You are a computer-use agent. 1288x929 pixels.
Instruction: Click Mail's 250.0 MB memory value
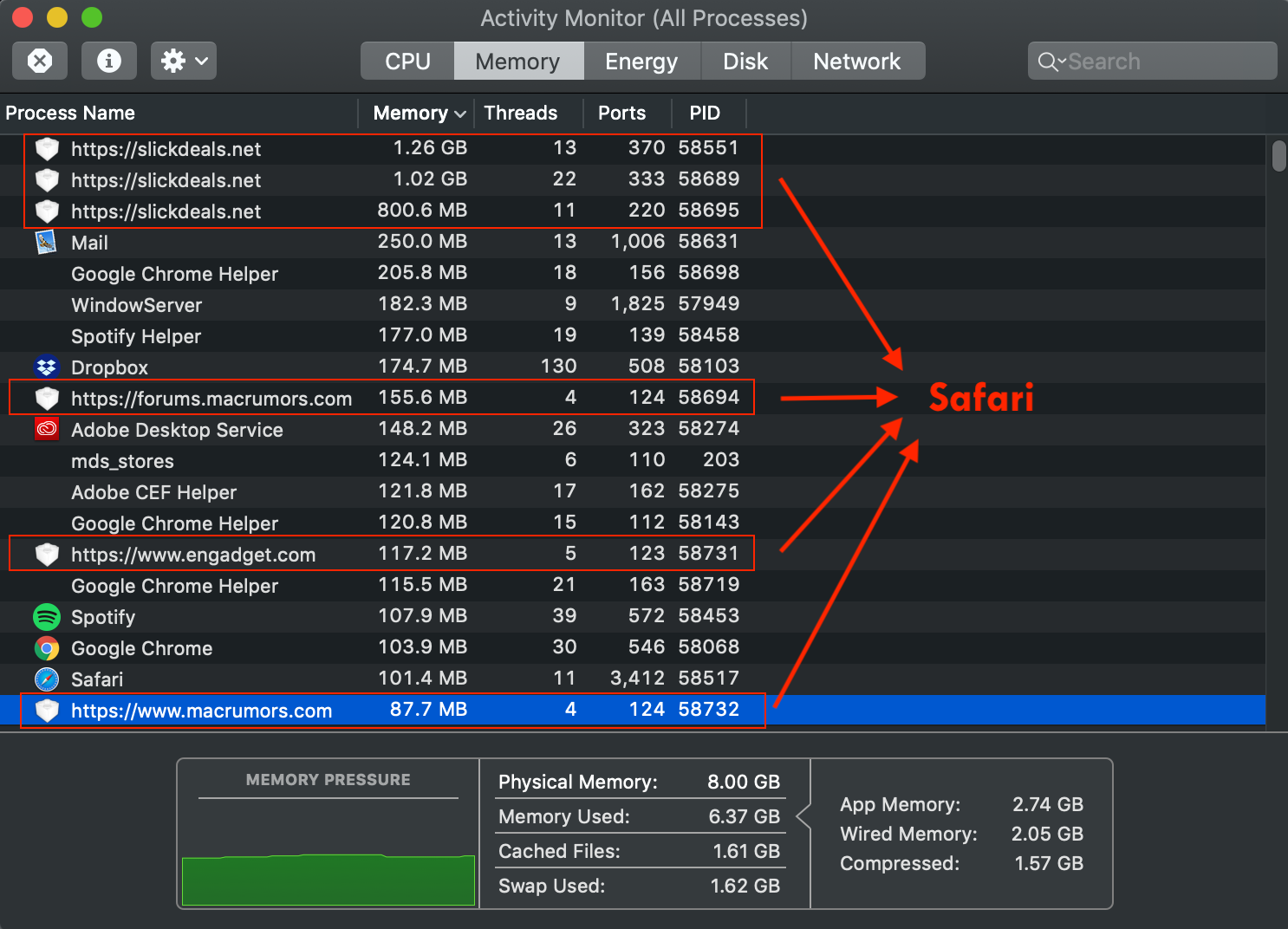point(422,242)
